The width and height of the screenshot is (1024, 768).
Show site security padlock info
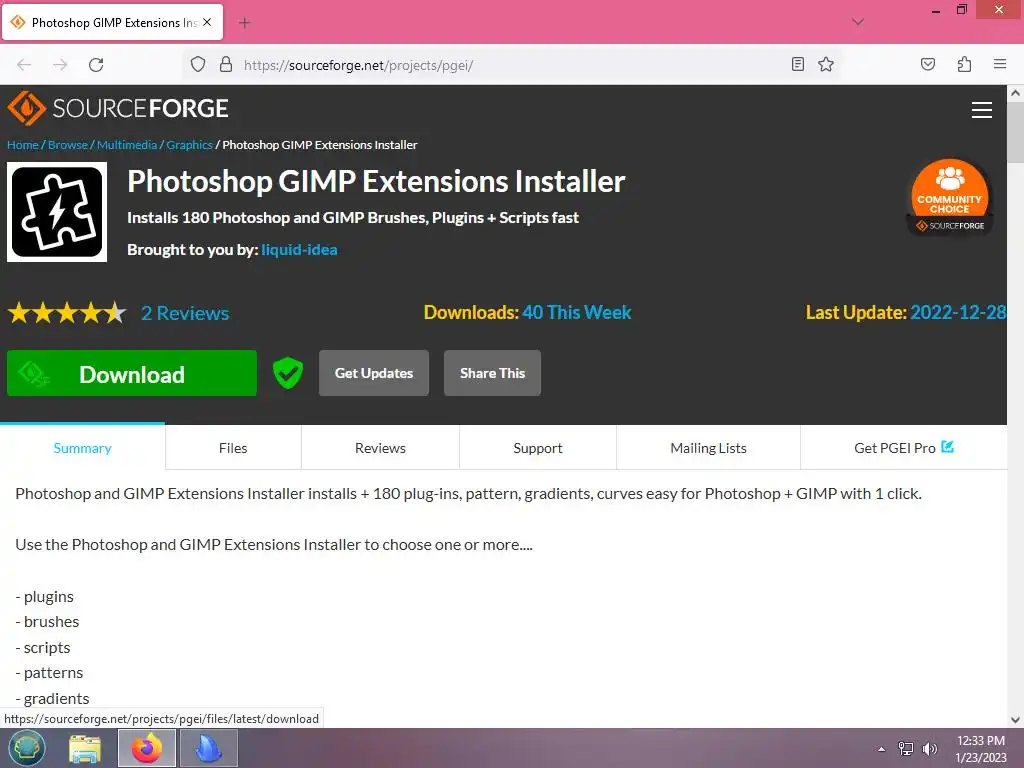pyautogui.click(x=226, y=64)
